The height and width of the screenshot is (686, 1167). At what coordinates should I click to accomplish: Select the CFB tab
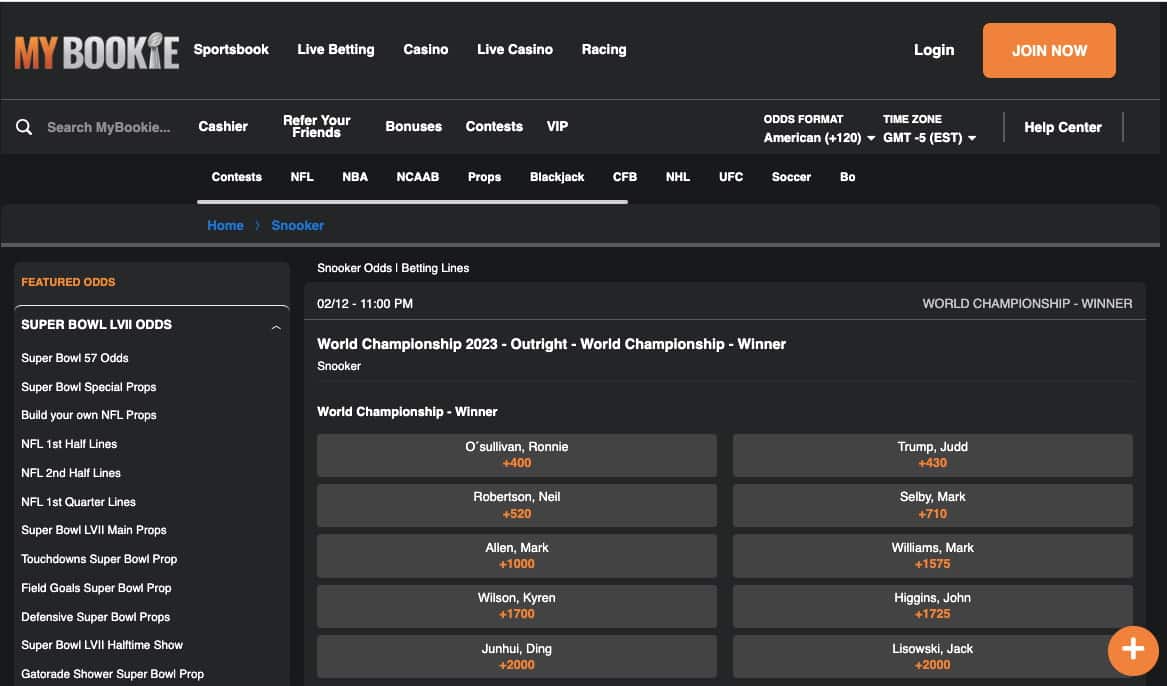(625, 177)
